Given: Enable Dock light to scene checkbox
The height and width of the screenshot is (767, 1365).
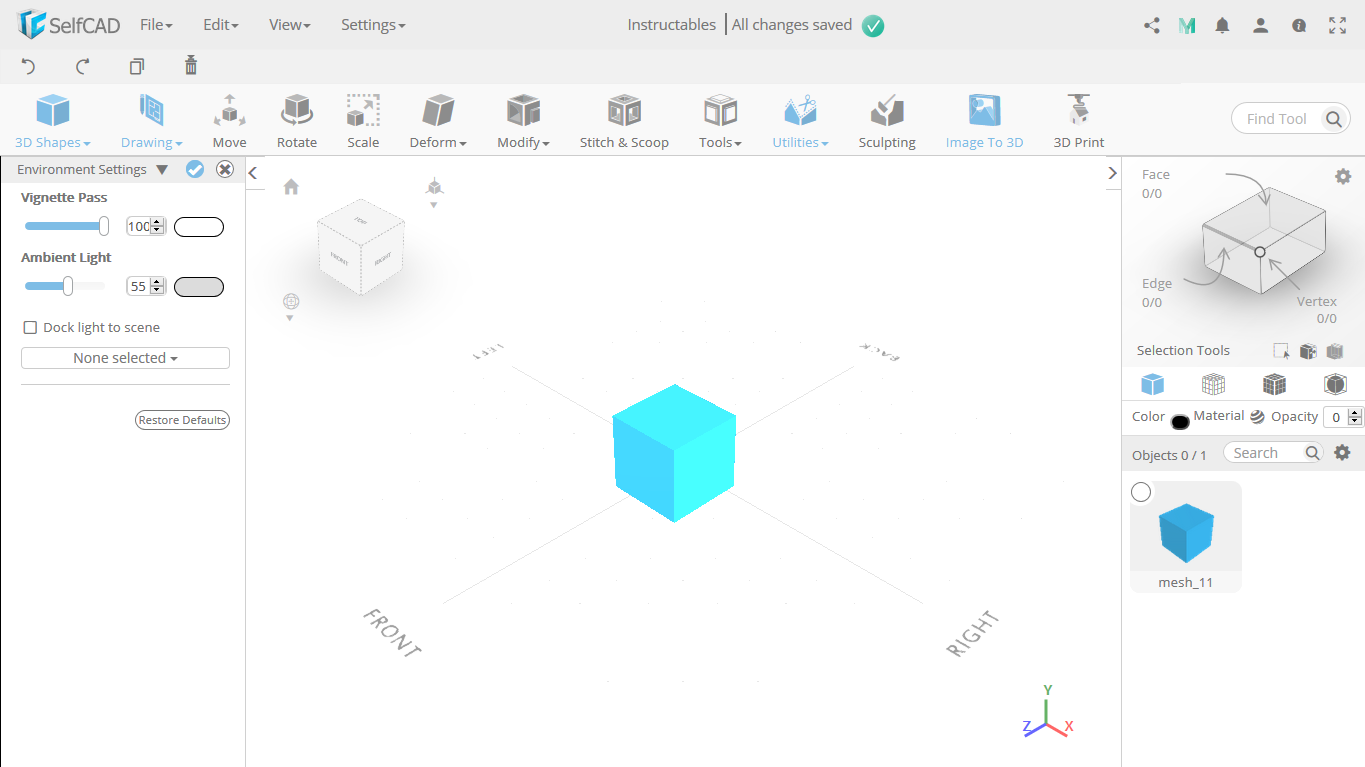Looking at the screenshot, I should pyautogui.click(x=30, y=327).
